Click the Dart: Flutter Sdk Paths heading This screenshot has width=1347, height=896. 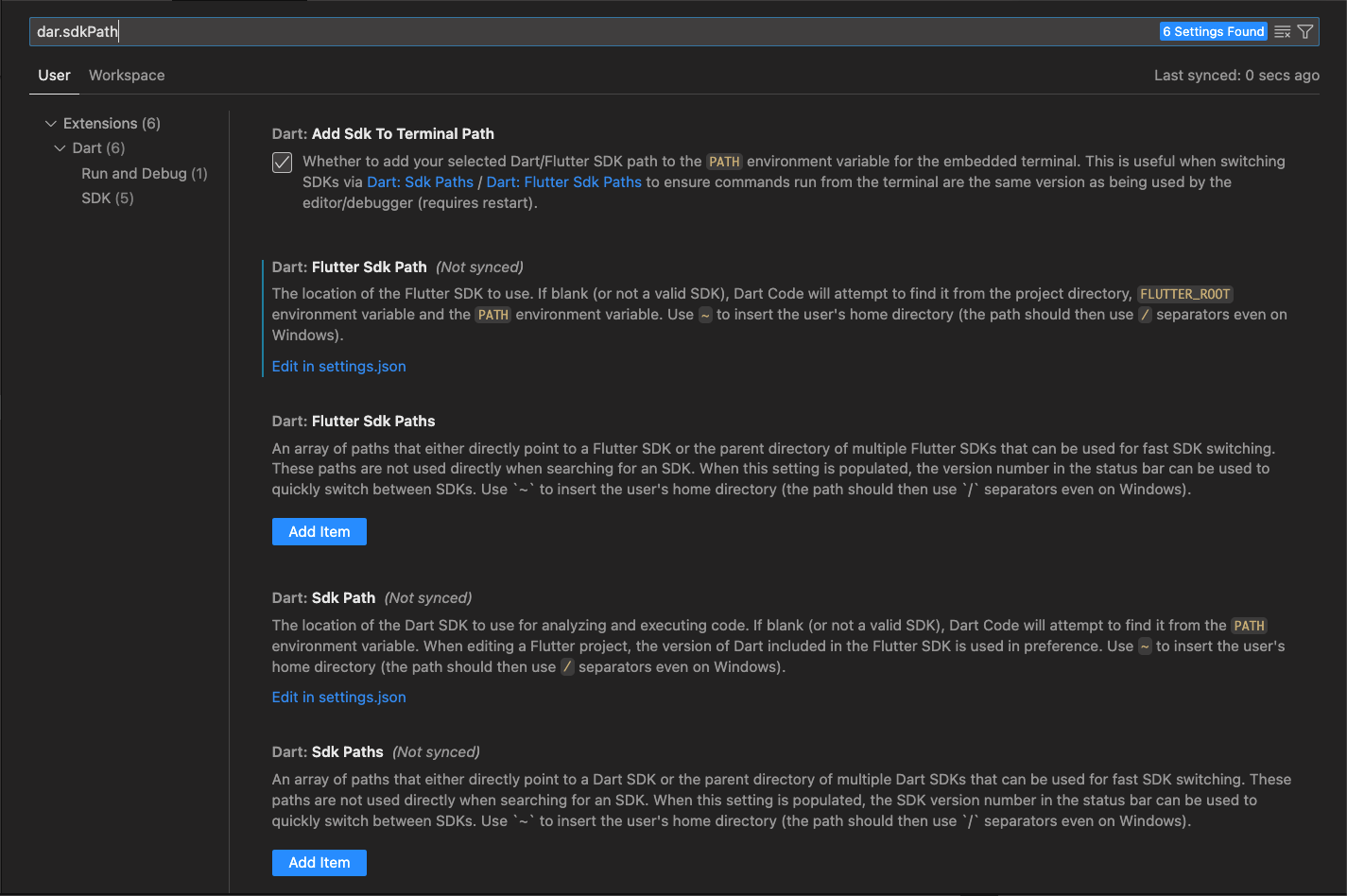pos(354,422)
